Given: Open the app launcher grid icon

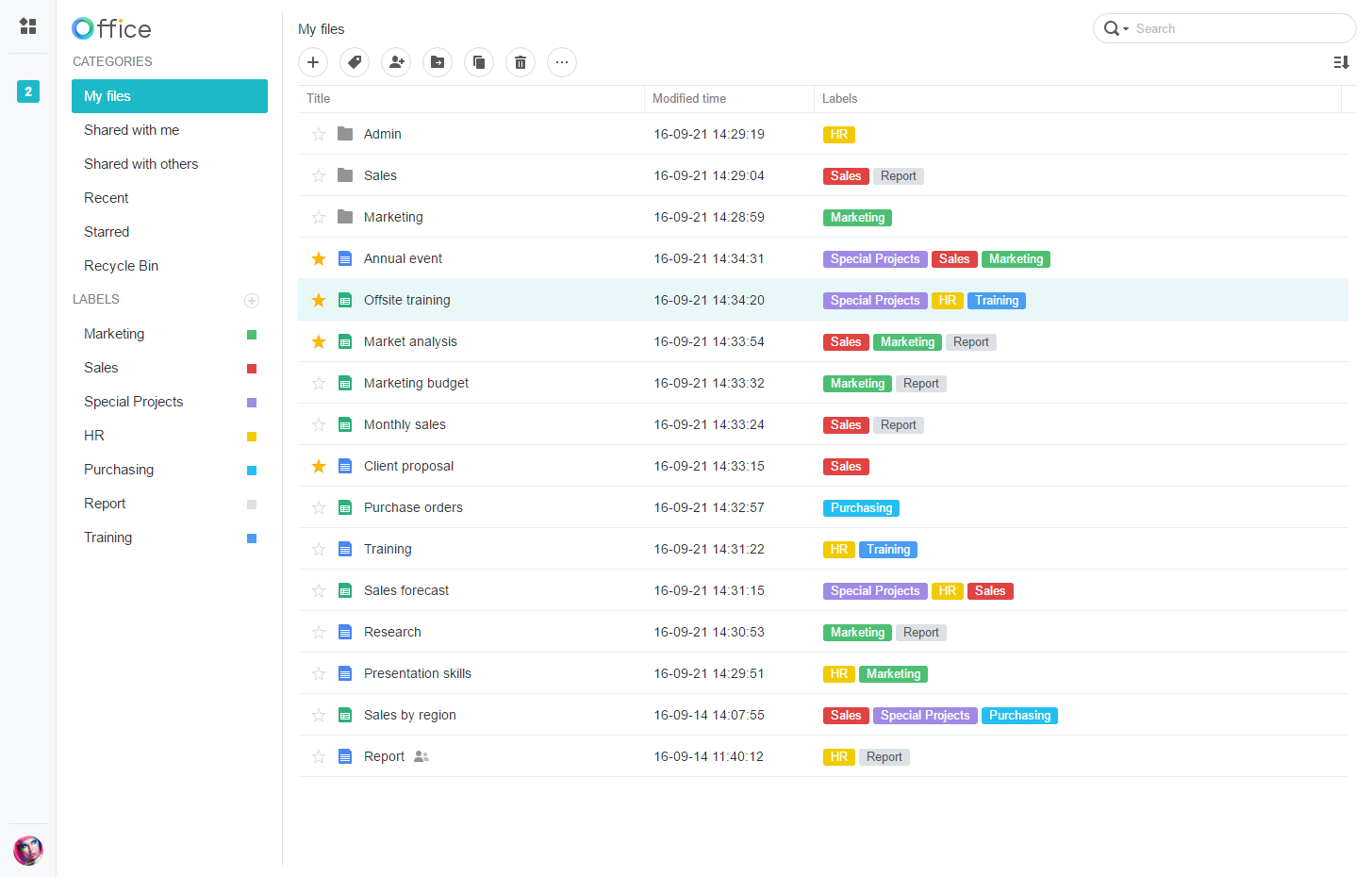Looking at the screenshot, I should pyautogui.click(x=28, y=26).
